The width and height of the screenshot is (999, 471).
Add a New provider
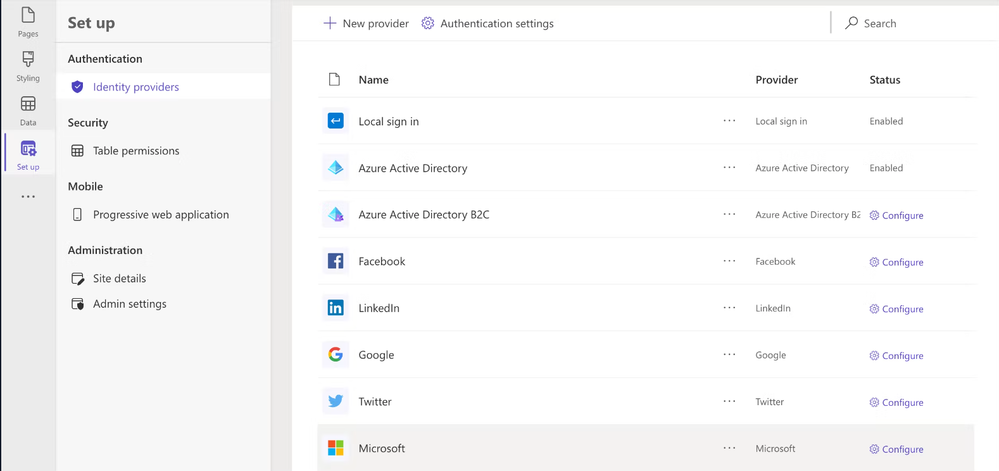tap(366, 23)
